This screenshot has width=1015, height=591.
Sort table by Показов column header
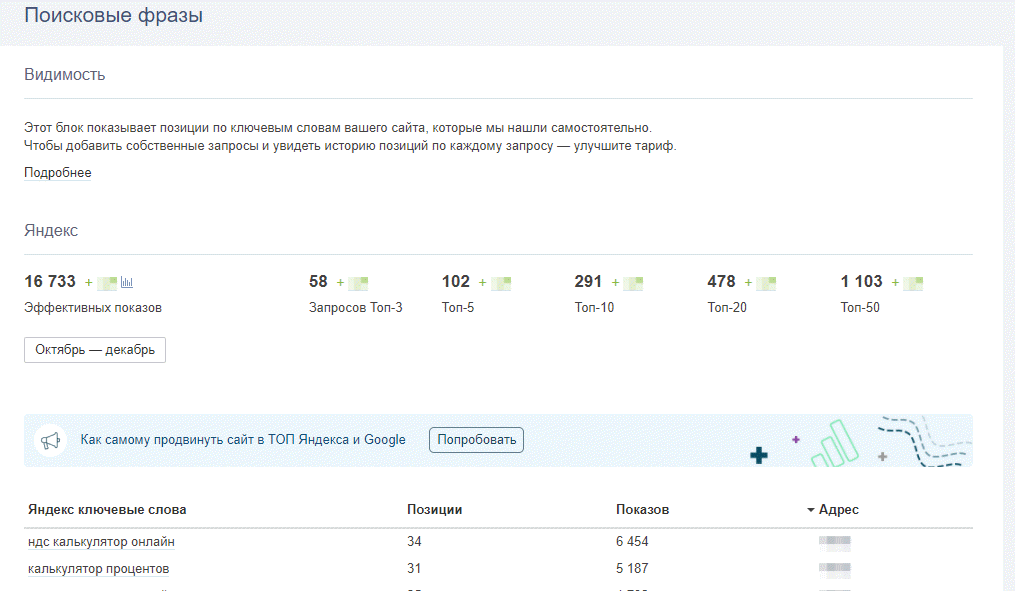tap(642, 509)
